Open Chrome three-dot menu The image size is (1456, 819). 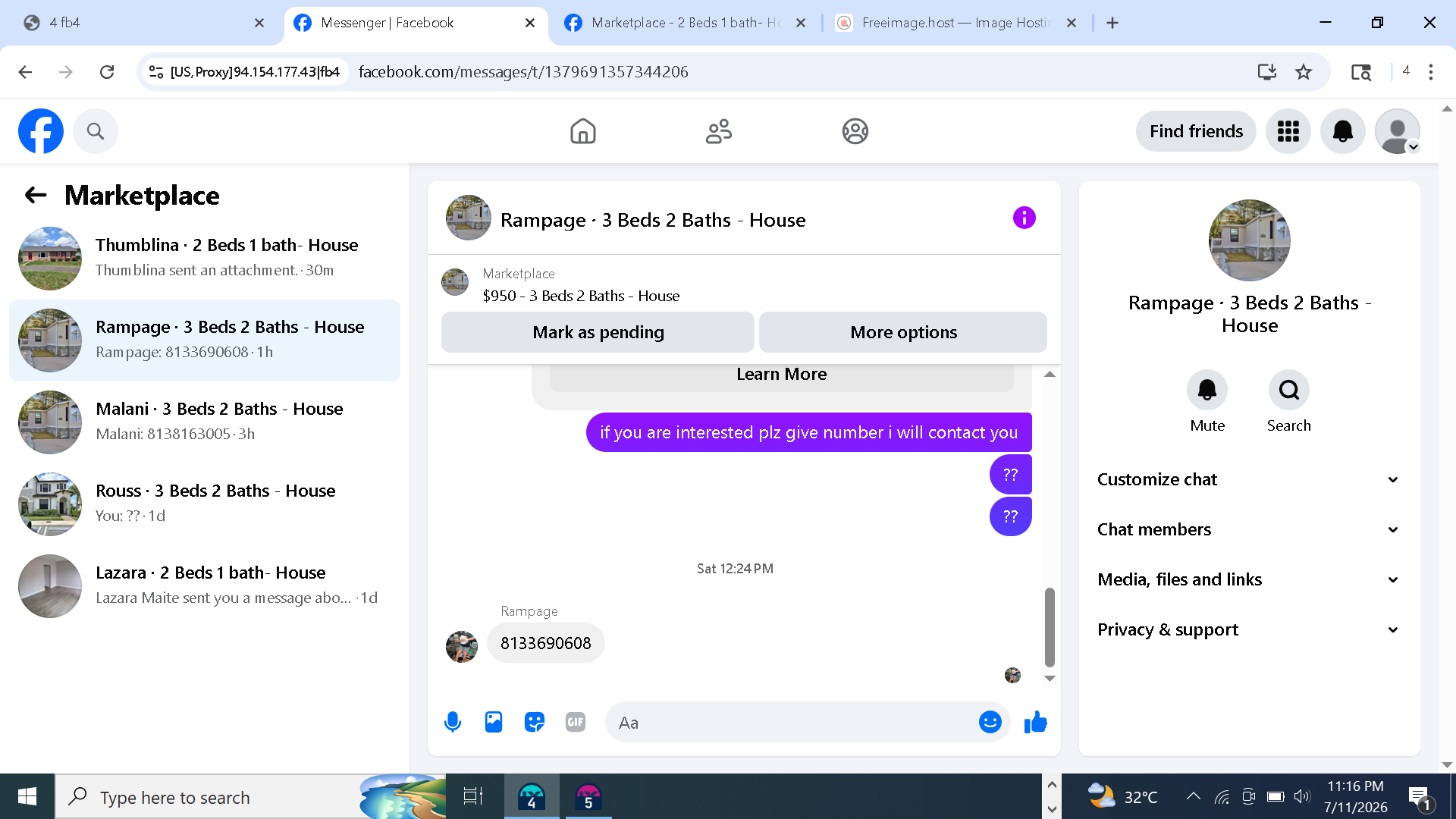click(1431, 72)
